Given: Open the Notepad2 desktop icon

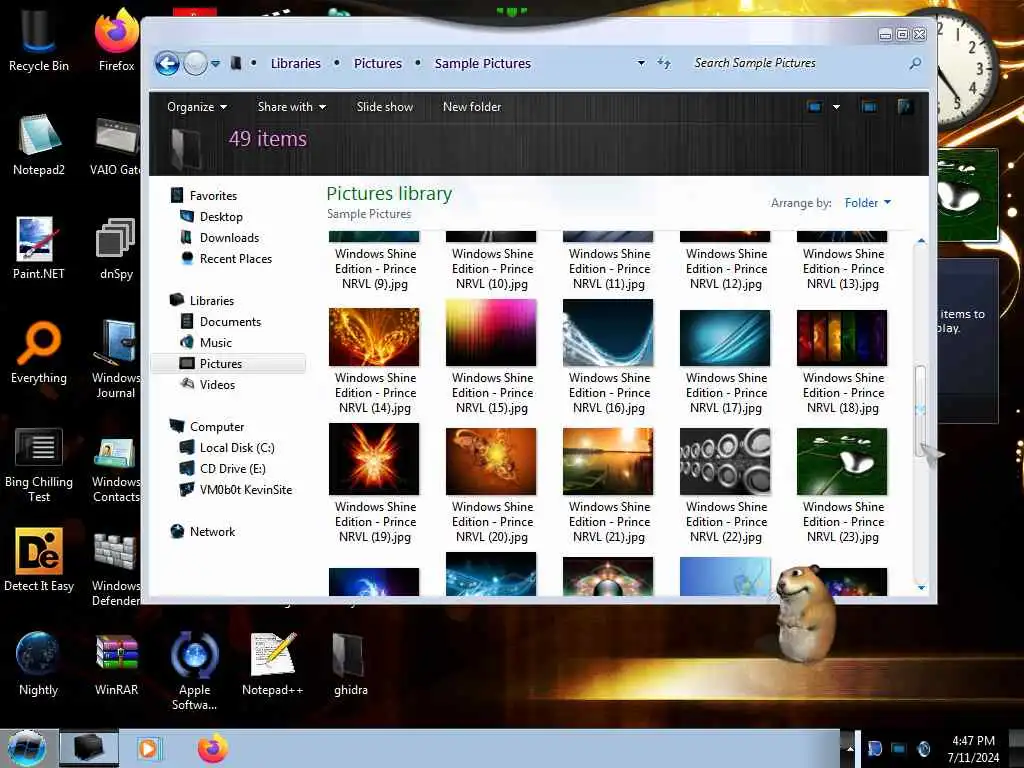Looking at the screenshot, I should click(x=39, y=144).
